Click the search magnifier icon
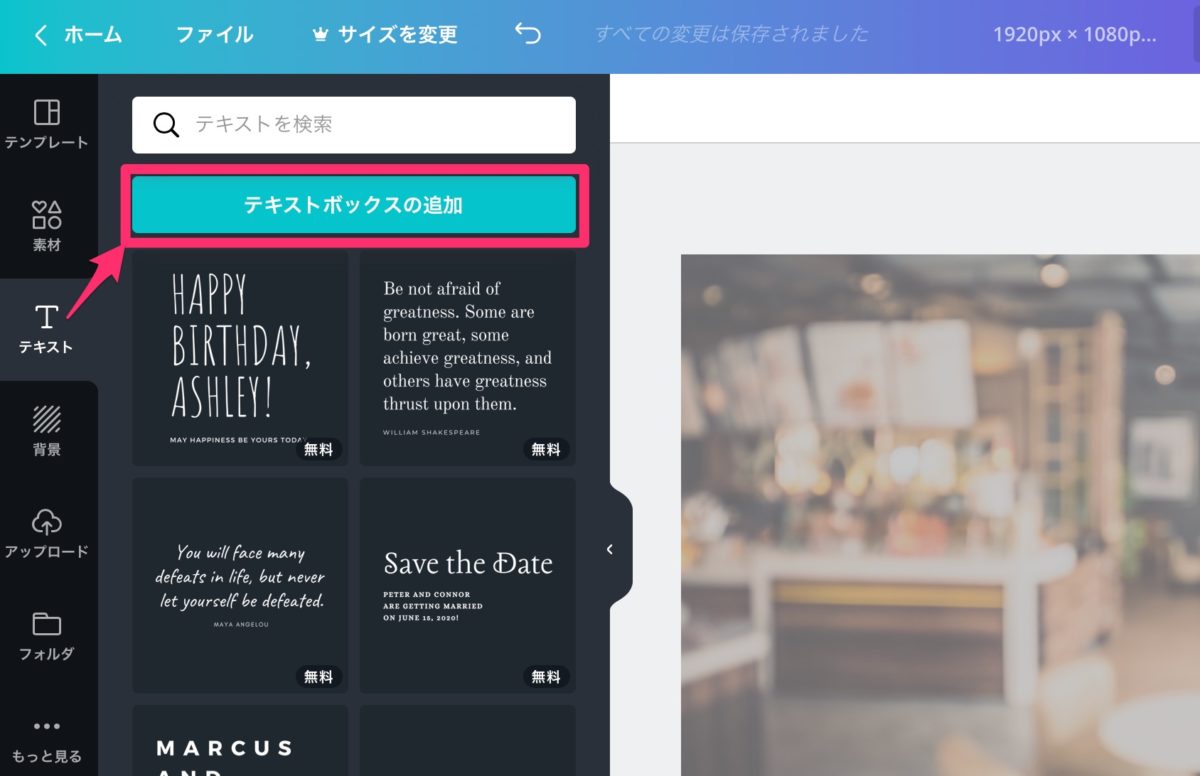The height and width of the screenshot is (776, 1200). click(166, 125)
